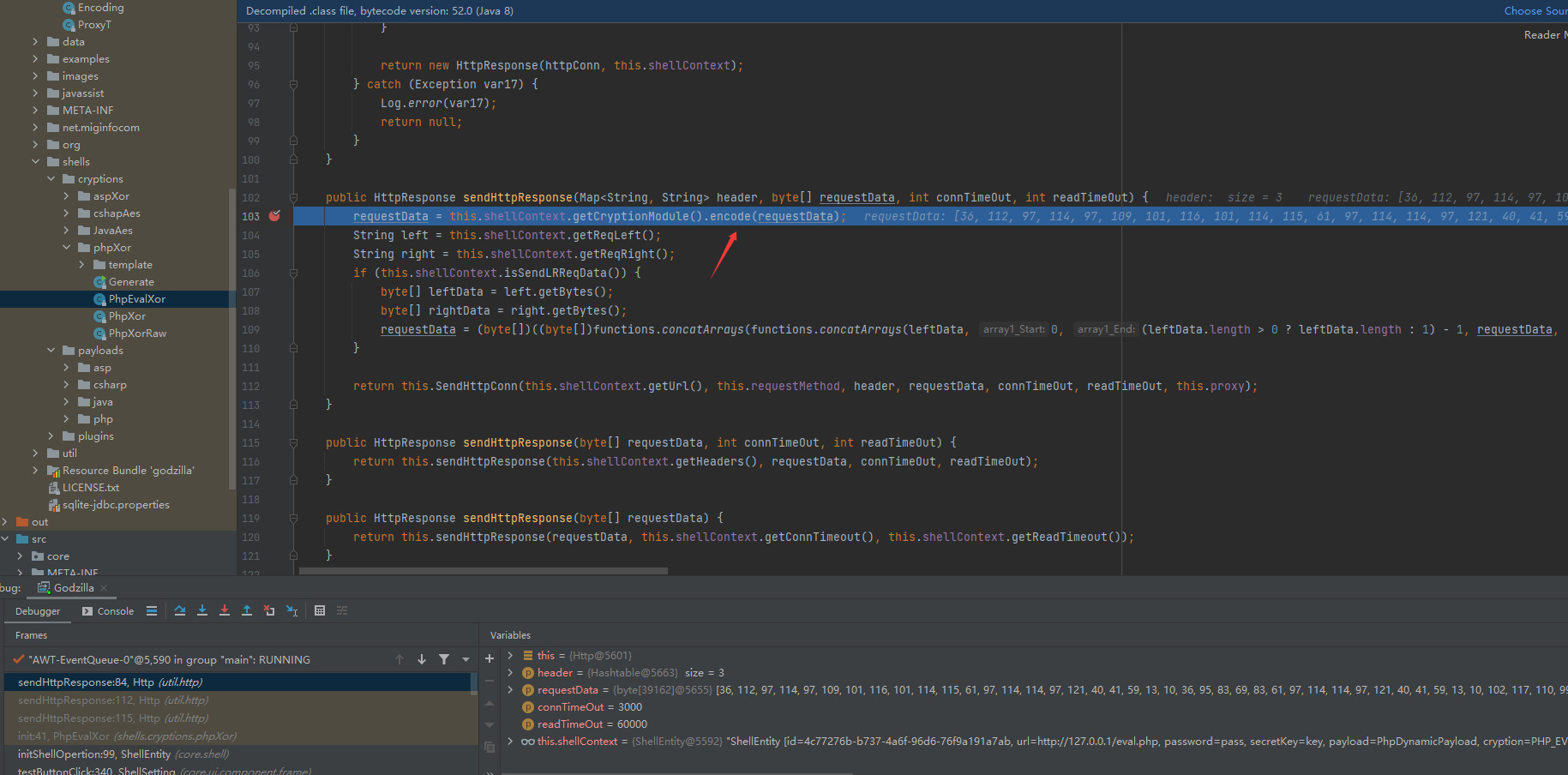This screenshot has height=775, width=1568.
Task: Open PhpXorRaw class in project tree
Action: click(137, 333)
